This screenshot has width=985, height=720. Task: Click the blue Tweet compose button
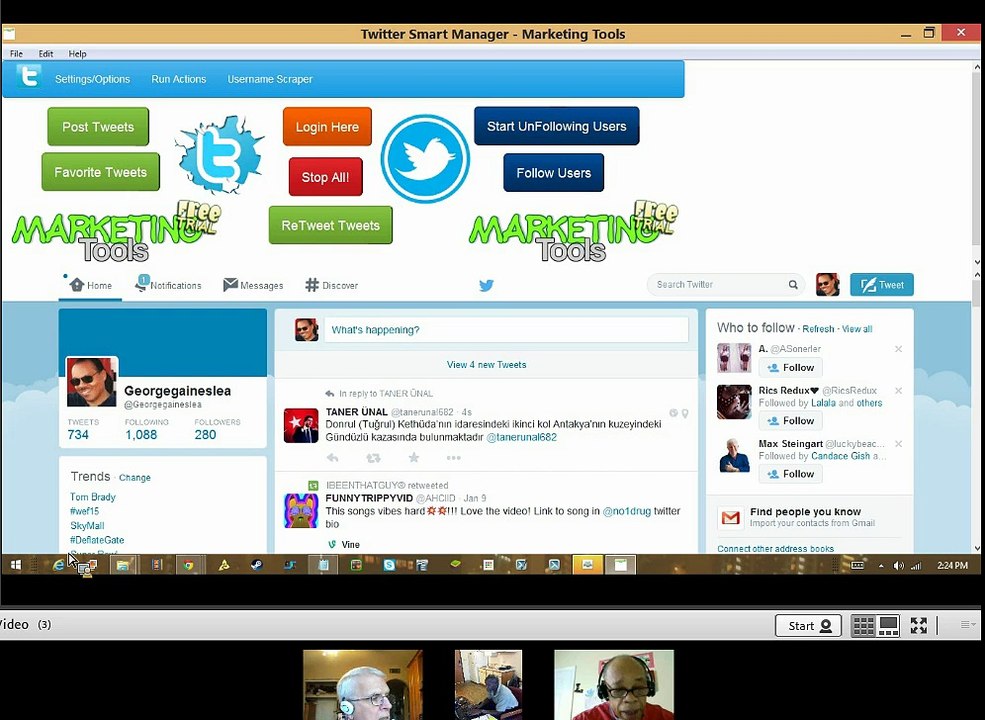pyautogui.click(x=882, y=285)
